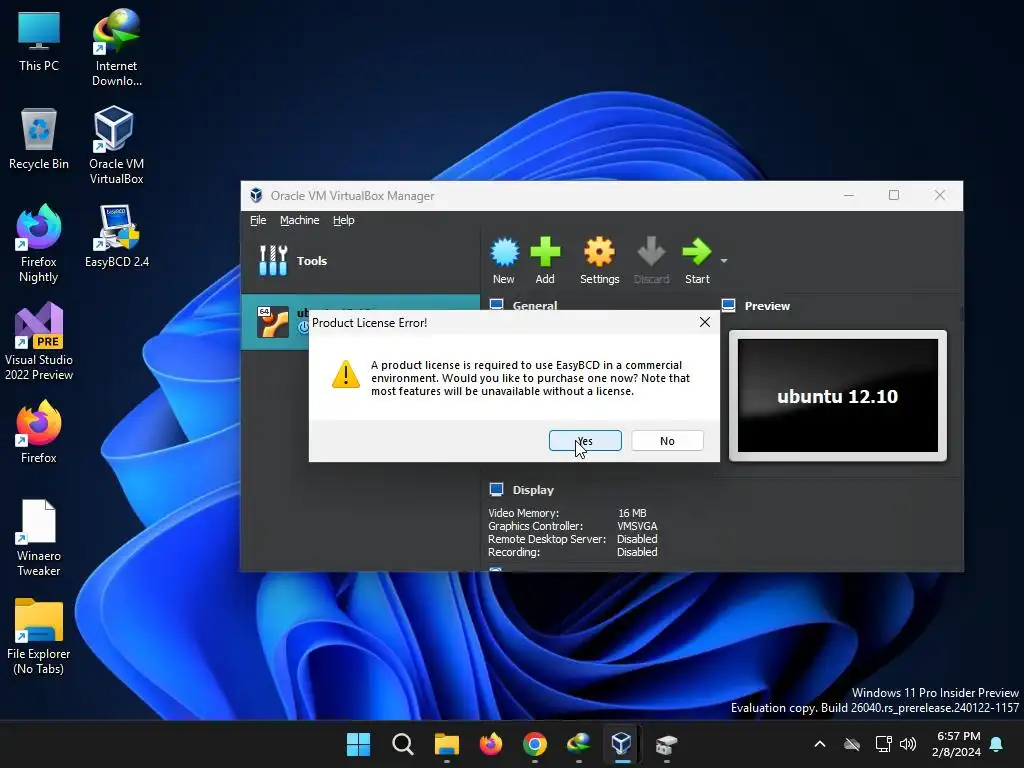The width and height of the screenshot is (1024, 768).
Task: Select Oracle VM VirtualBox desktop shortcut
Action: 116,145
